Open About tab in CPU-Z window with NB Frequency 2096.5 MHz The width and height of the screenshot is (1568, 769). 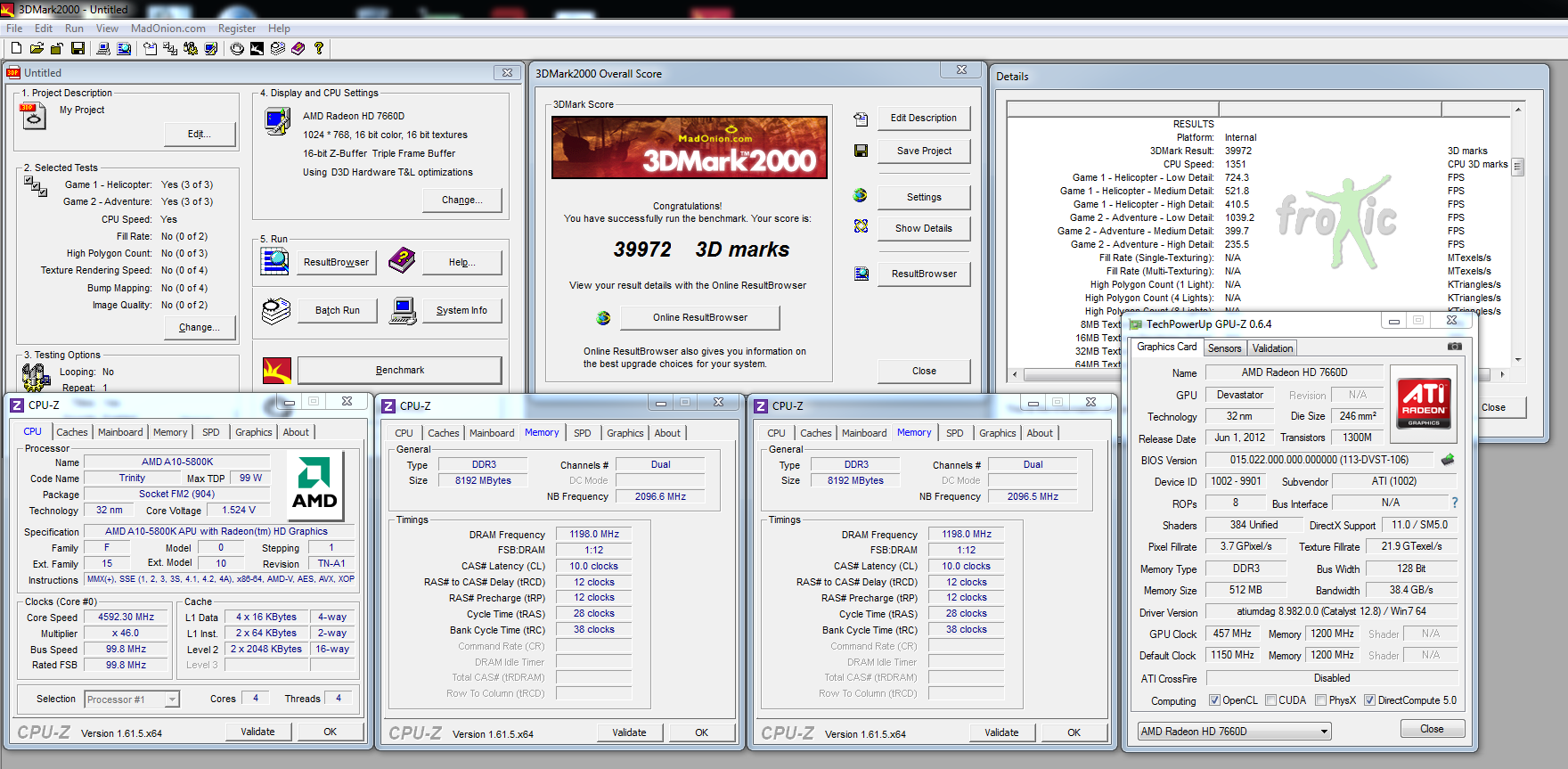tap(1040, 433)
